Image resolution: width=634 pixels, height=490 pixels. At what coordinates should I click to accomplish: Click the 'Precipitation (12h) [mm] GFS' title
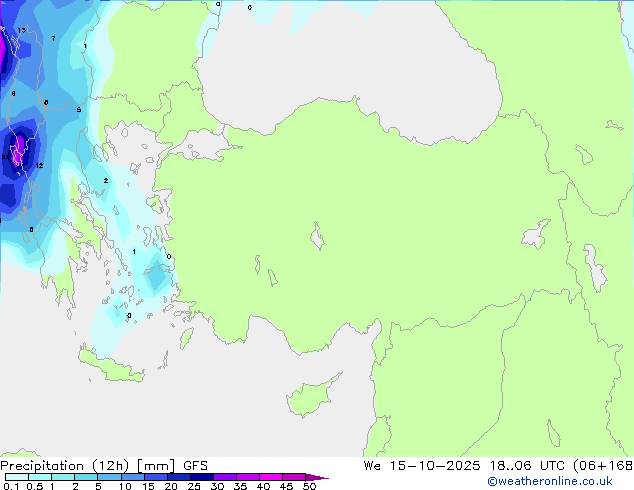tap(104, 466)
